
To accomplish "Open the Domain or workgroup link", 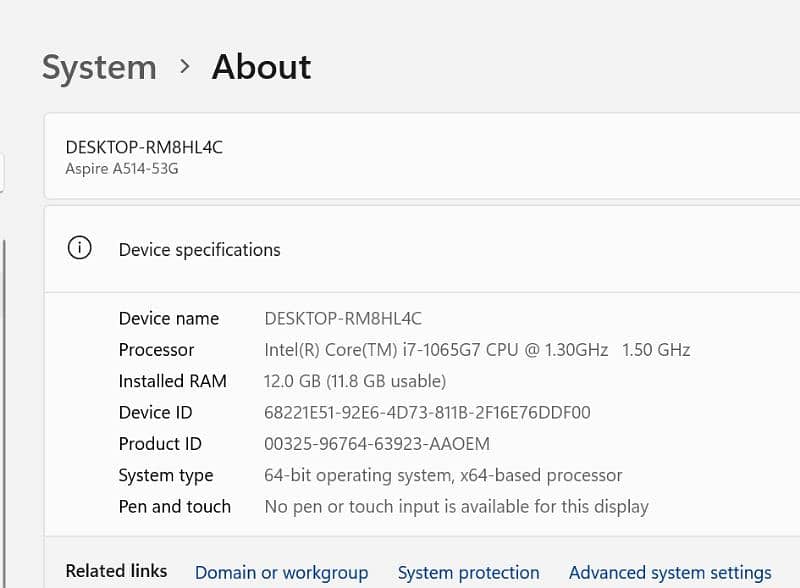I will coord(281,573).
